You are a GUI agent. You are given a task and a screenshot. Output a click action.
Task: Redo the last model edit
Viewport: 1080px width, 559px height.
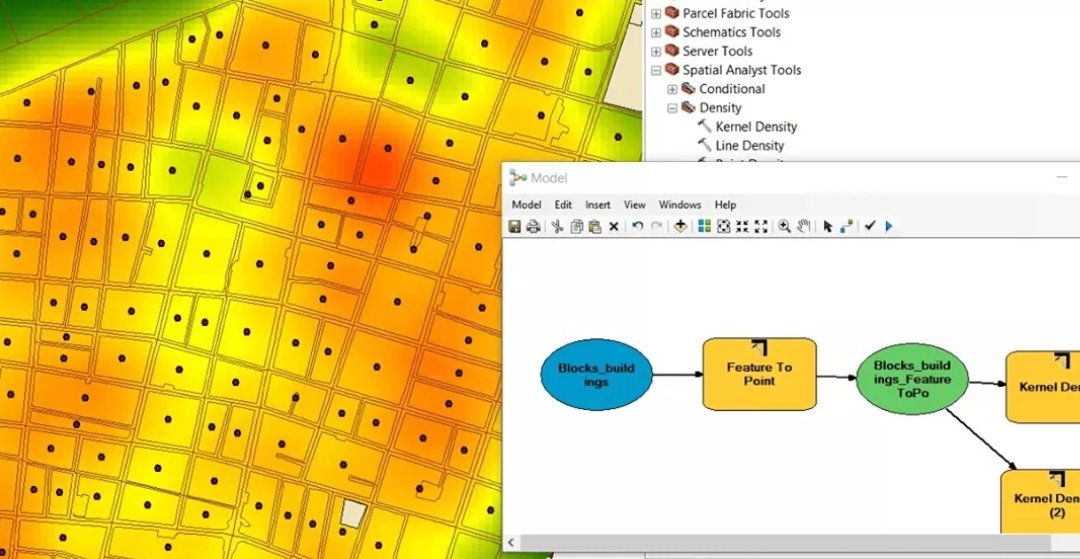(x=656, y=226)
